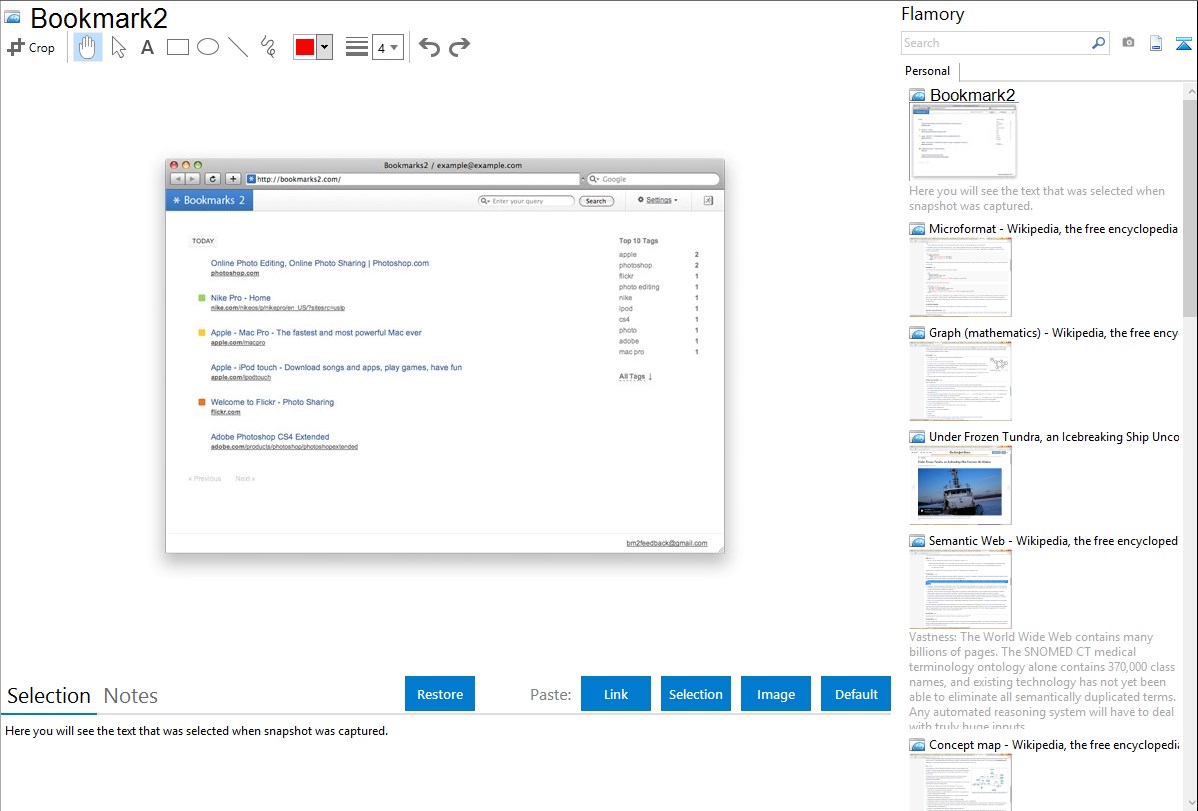Click the Under Frozen Tundra snapshot title
This screenshot has width=1198, height=811.
coord(1054,436)
